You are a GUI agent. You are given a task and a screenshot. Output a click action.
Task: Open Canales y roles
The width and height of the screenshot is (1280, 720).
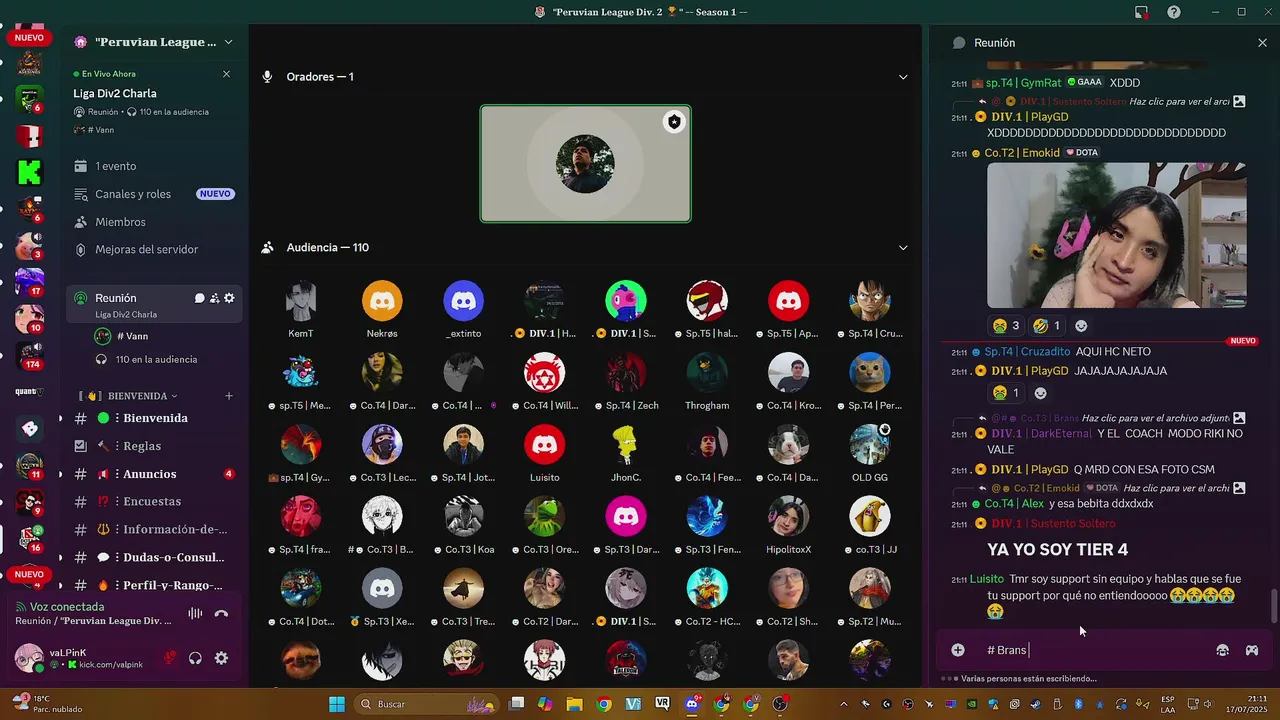pyautogui.click(x=153, y=194)
